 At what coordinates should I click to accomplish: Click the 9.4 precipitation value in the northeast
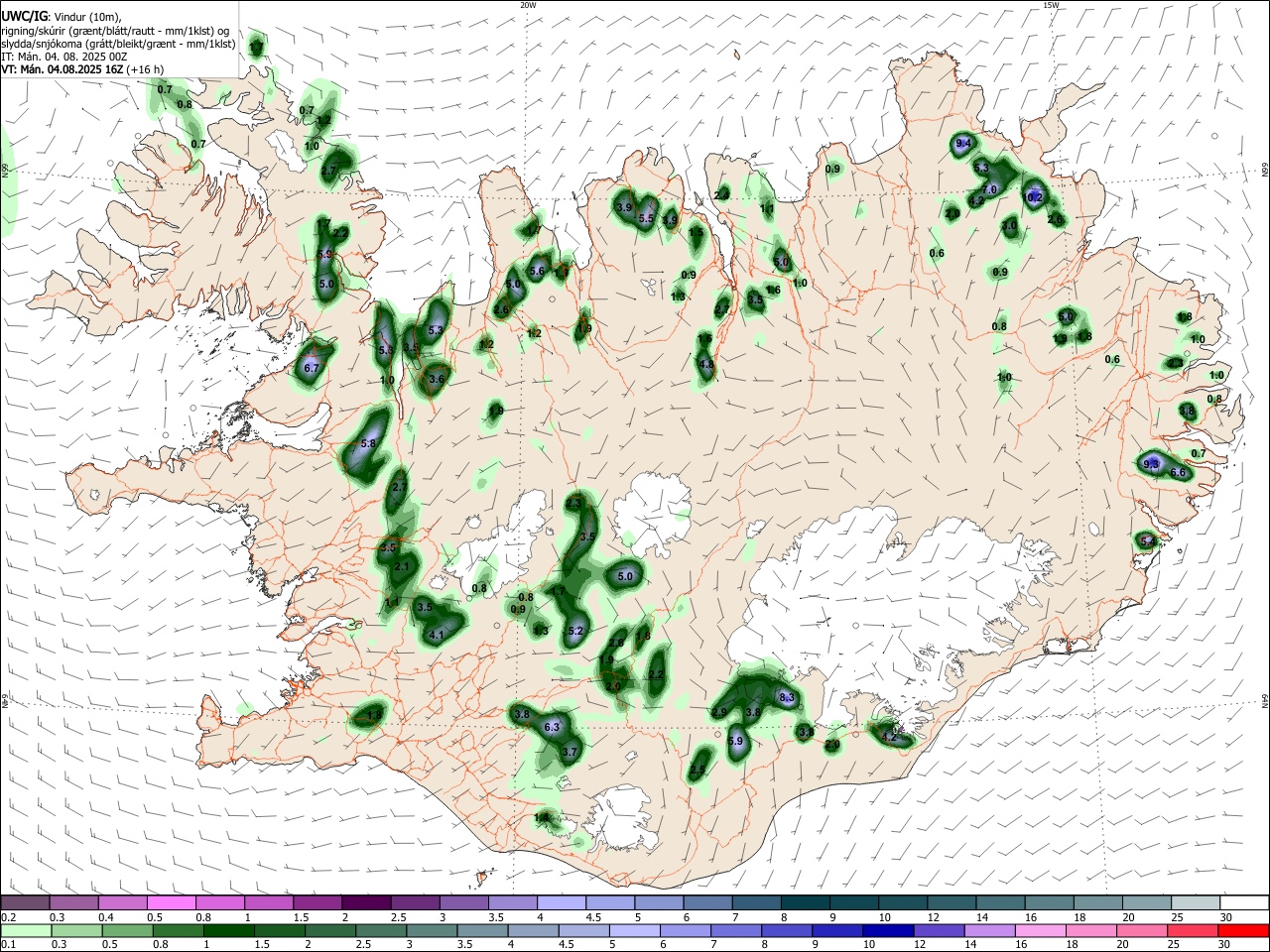[962, 145]
